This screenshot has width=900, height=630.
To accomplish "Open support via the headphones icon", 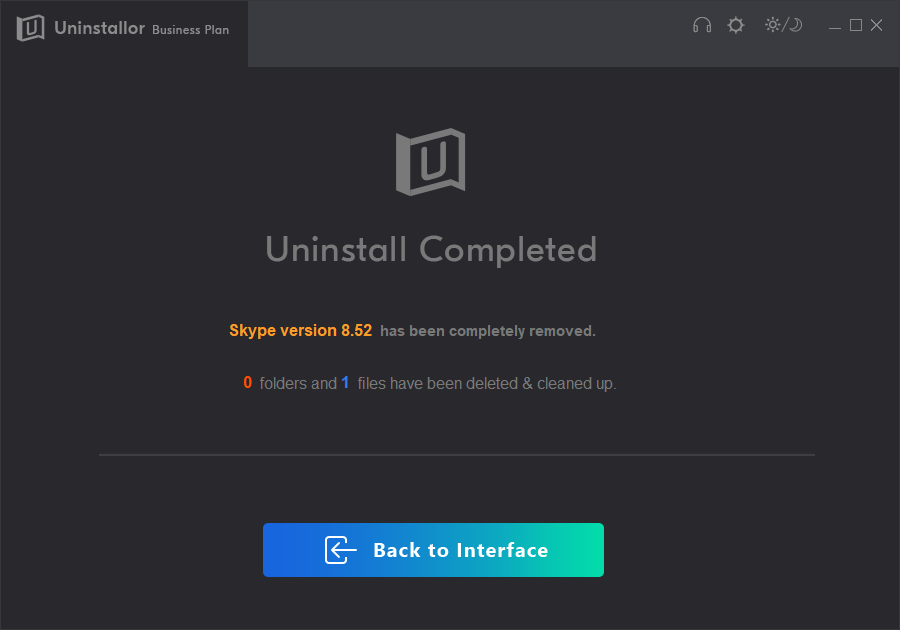I will (x=701, y=25).
